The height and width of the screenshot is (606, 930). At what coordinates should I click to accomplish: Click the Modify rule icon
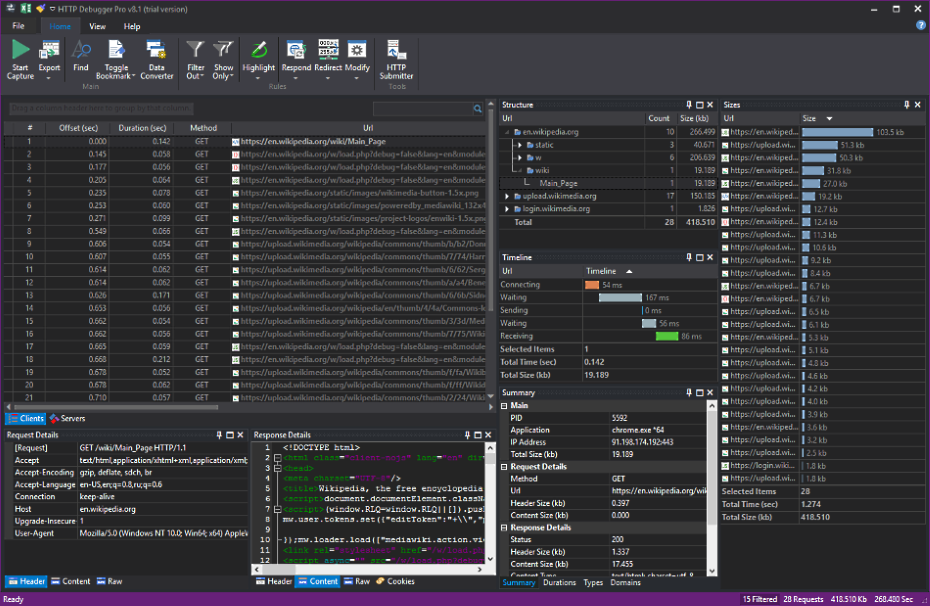tap(357, 50)
